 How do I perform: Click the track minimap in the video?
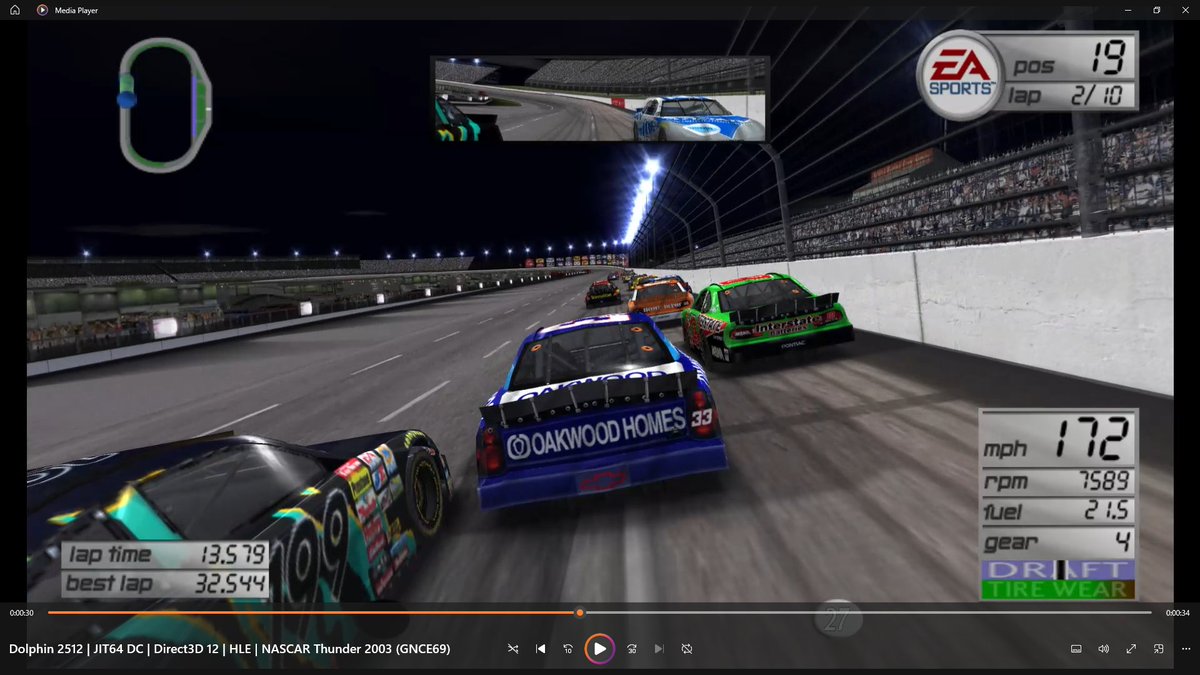click(165, 104)
